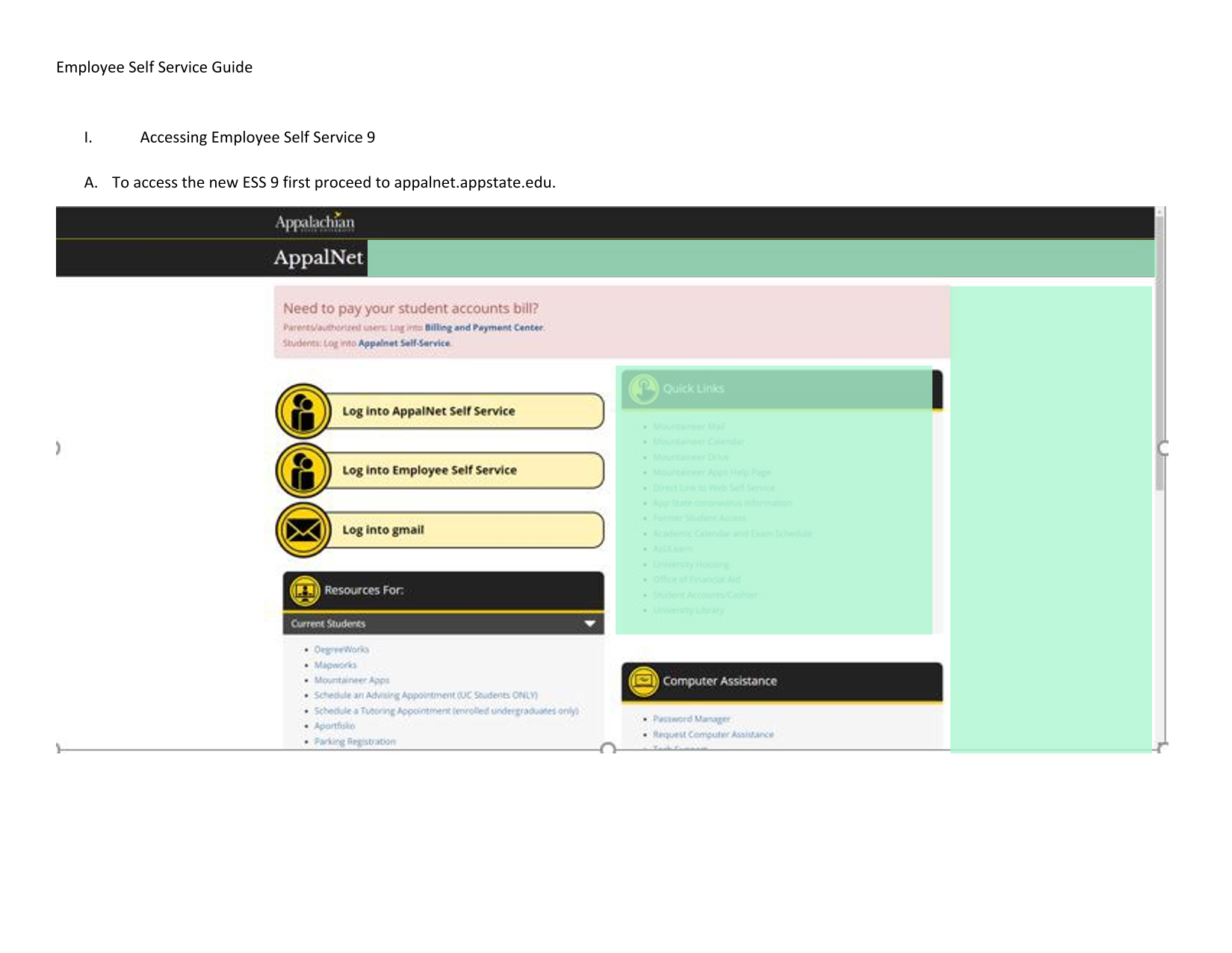Follow the Billing and Payment Center link
The height and width of the screenshot is (953, 1232).
(x=483, y=327)
